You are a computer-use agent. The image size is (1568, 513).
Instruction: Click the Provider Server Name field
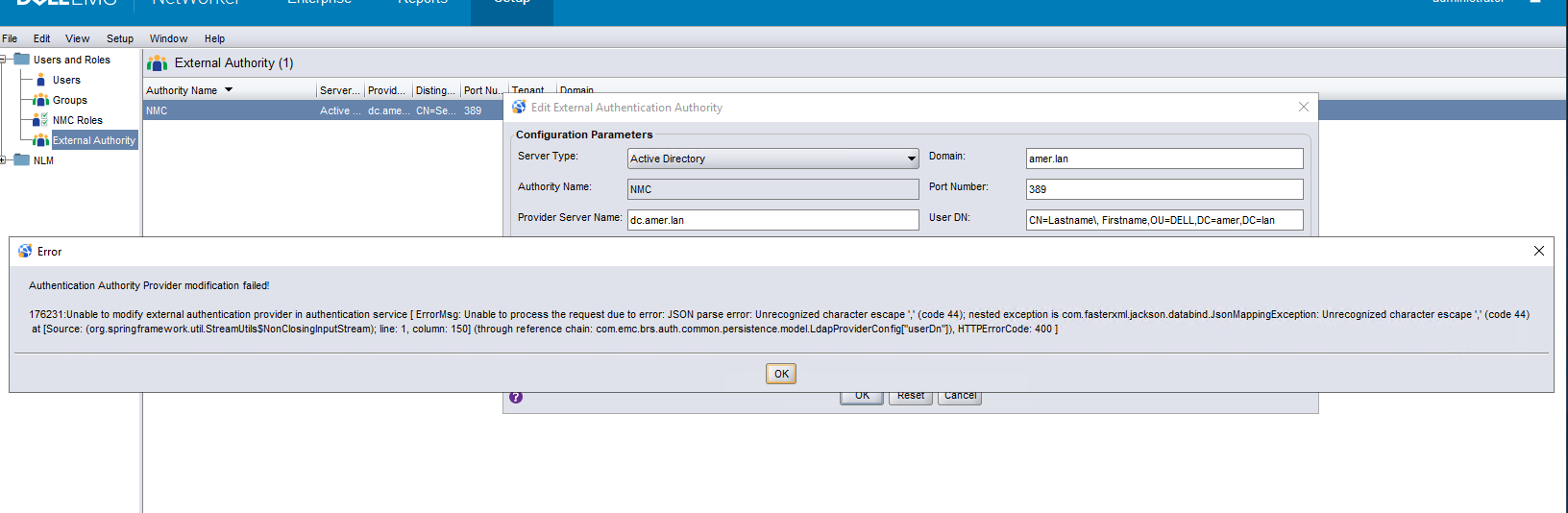pos(772,220)
